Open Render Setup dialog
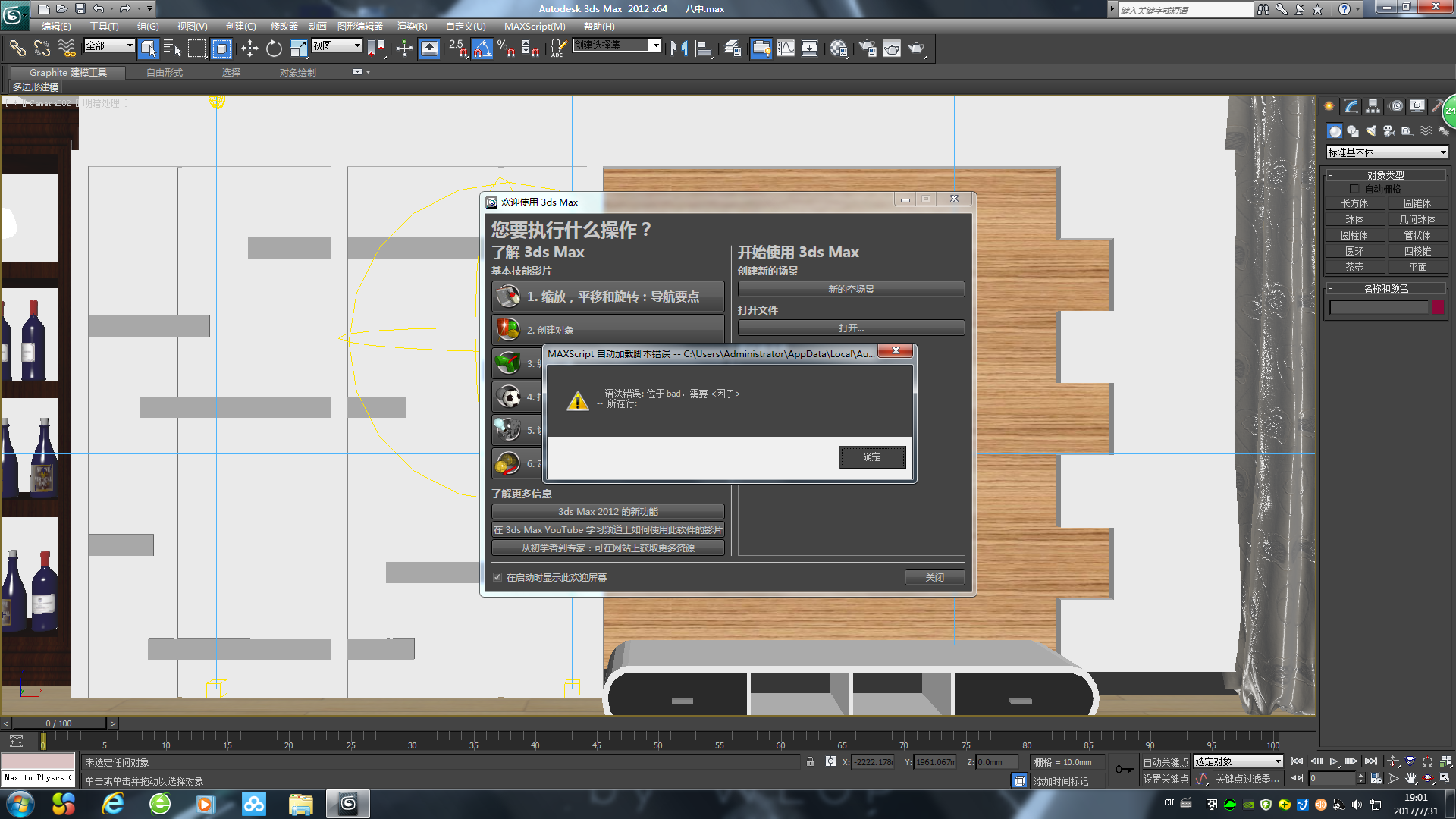1456x819 pixels. point(868,49)
